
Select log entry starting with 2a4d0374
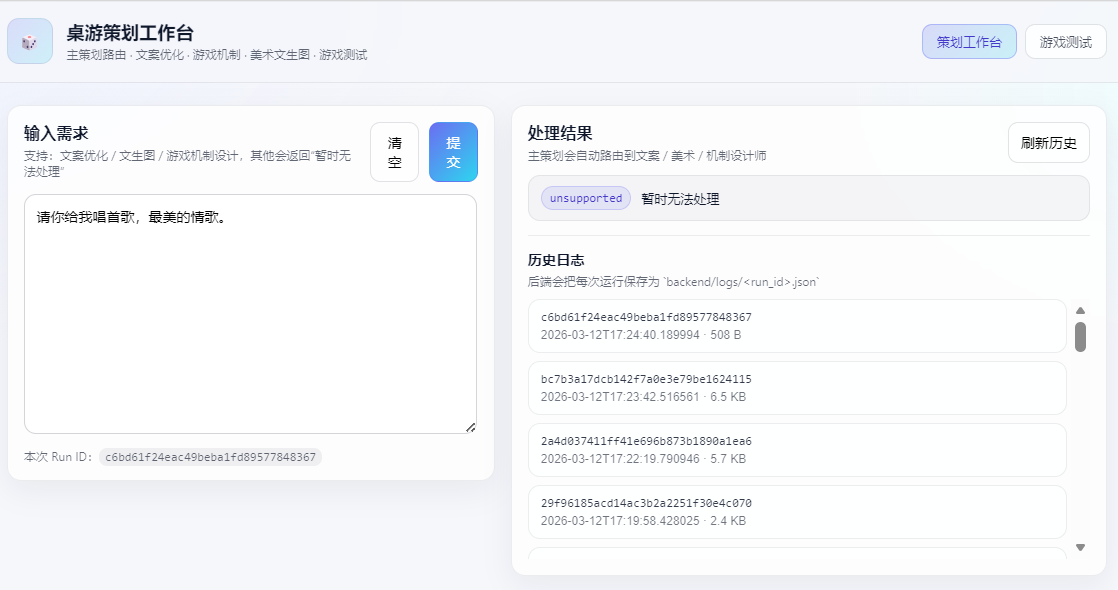(797, 450)
